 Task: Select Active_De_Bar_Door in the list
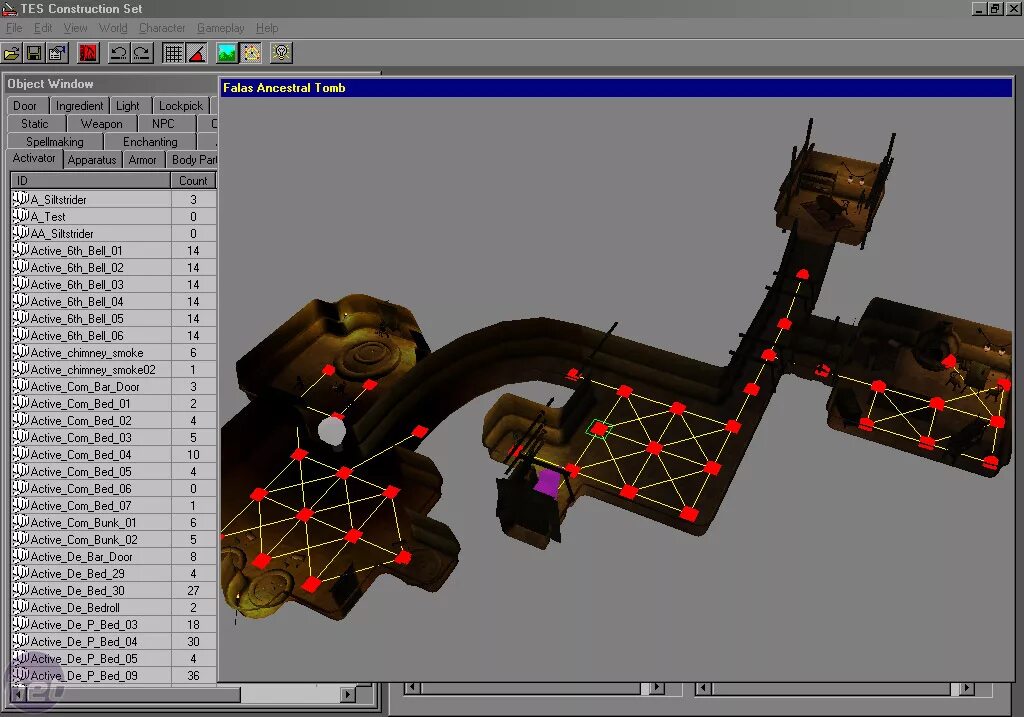point(114,556)
